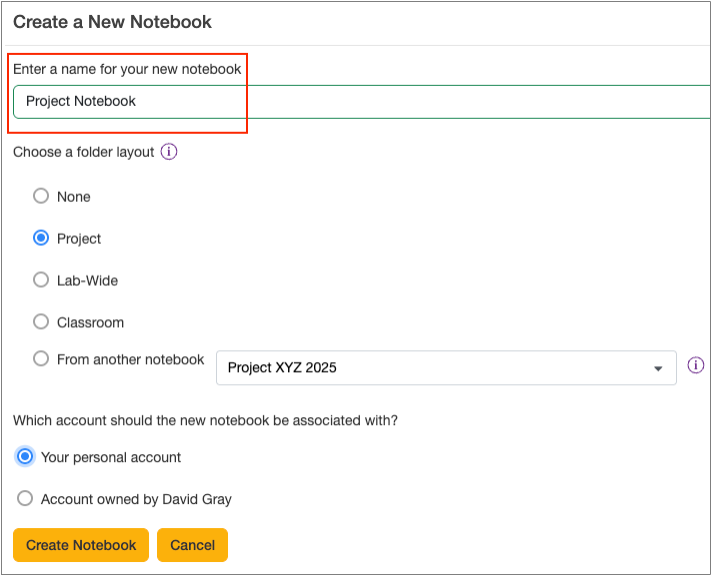Select the None folder layout option
Screen dimensions: 712x576
coord(41,196)
